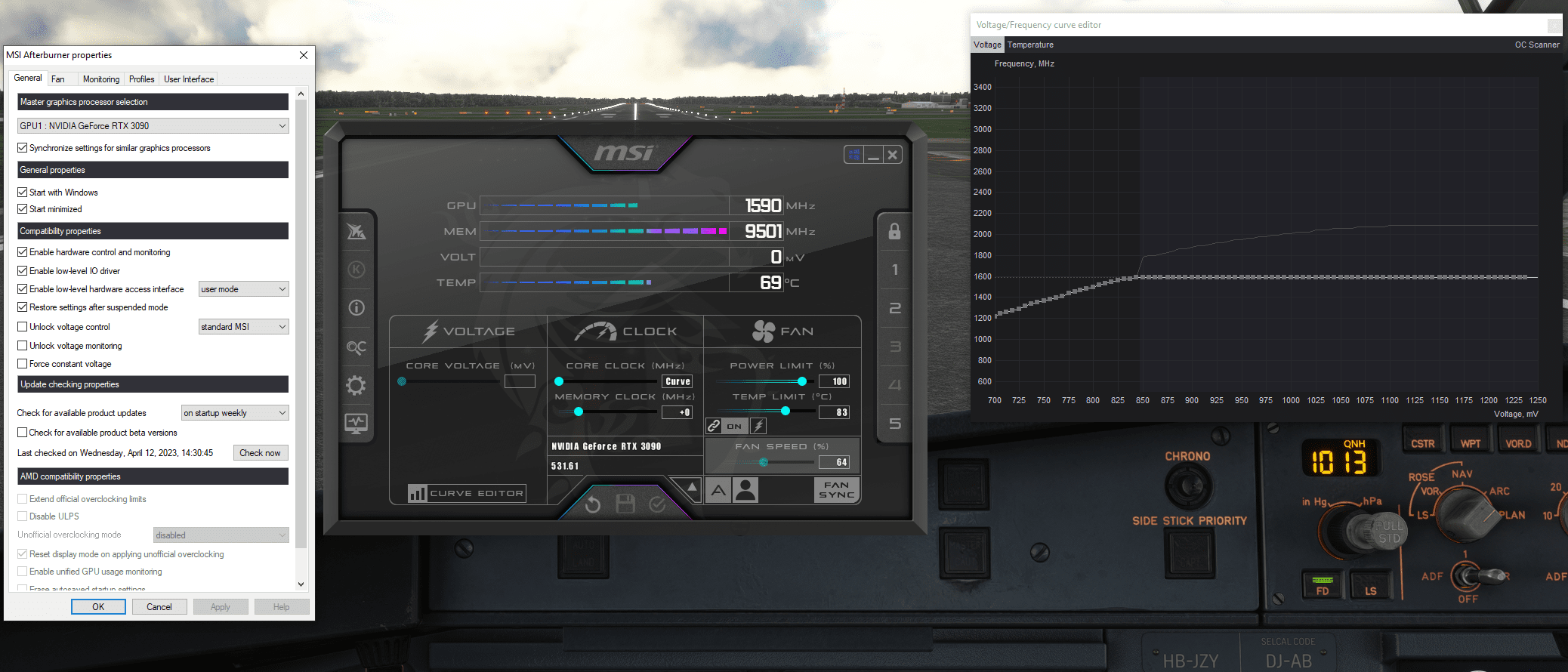The width and height of the screenshot is (1568, 672).
Task: Open the 'user mode' access interface dropdown
Action: 243,289
